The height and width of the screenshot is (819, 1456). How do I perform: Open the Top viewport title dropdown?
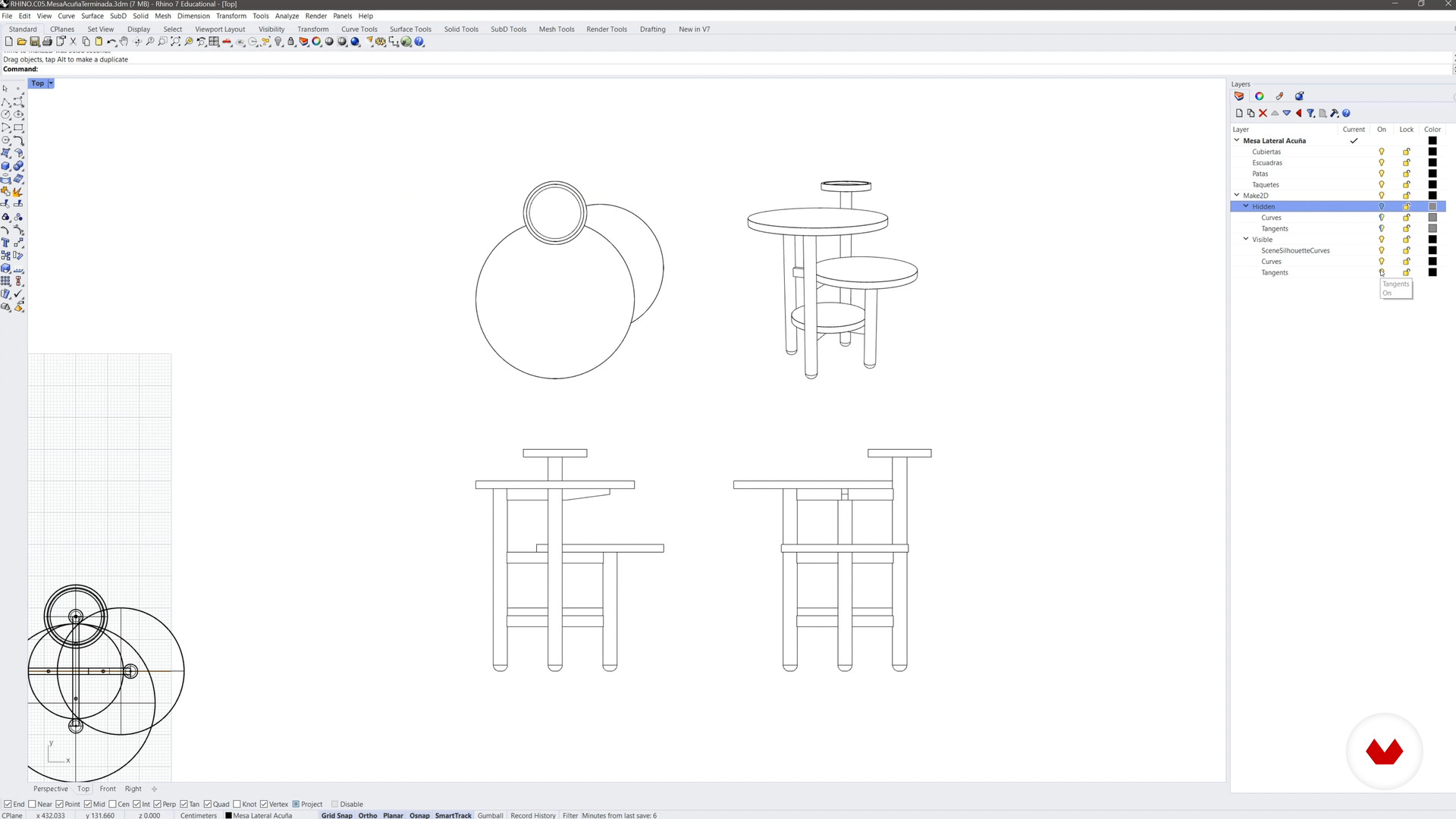click(51, 83)
